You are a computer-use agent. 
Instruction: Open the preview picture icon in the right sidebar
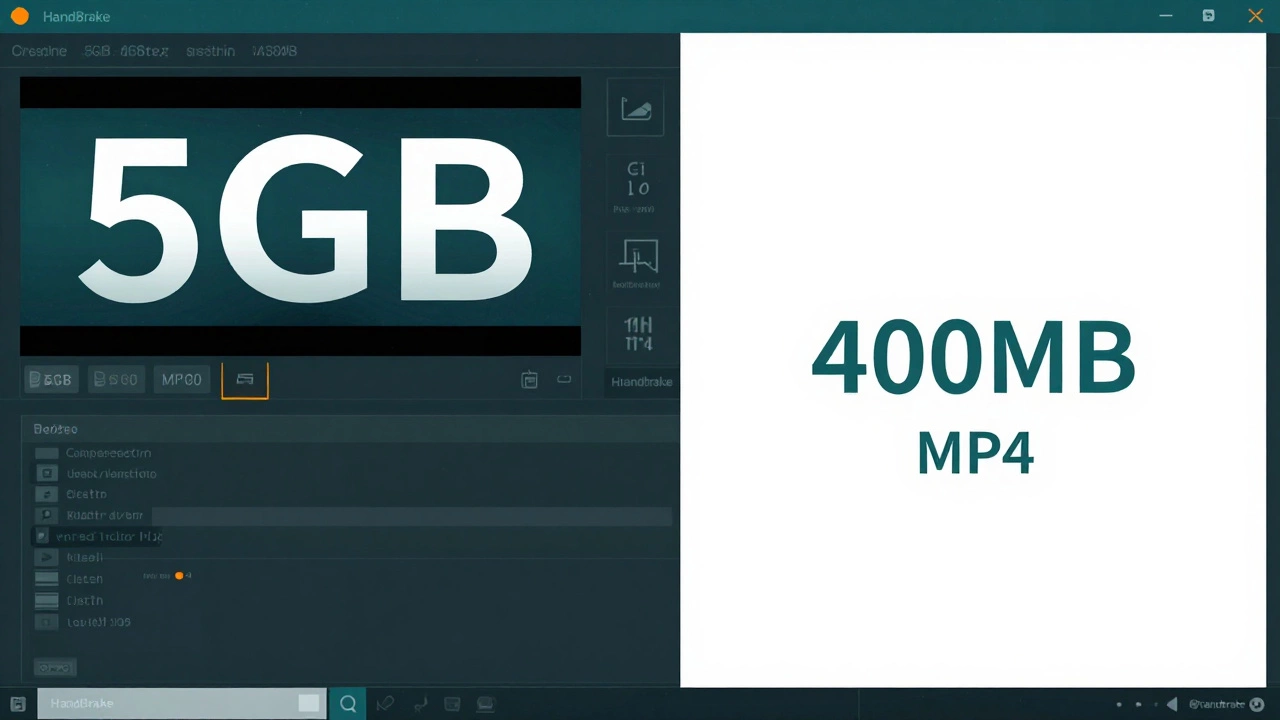pyautogui.click(x=637, y=109)
